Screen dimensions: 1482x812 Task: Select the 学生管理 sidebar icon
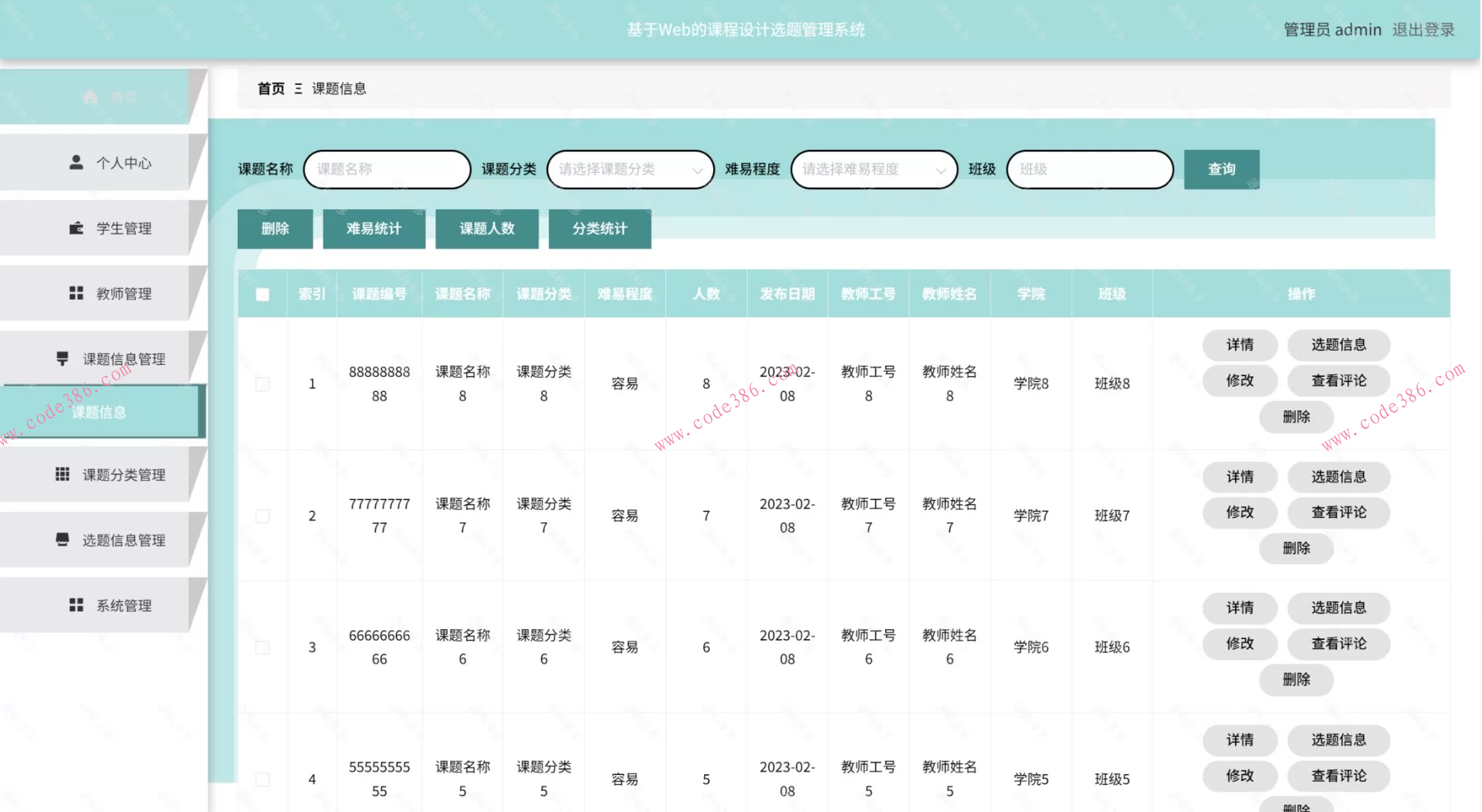pos(75,228)
